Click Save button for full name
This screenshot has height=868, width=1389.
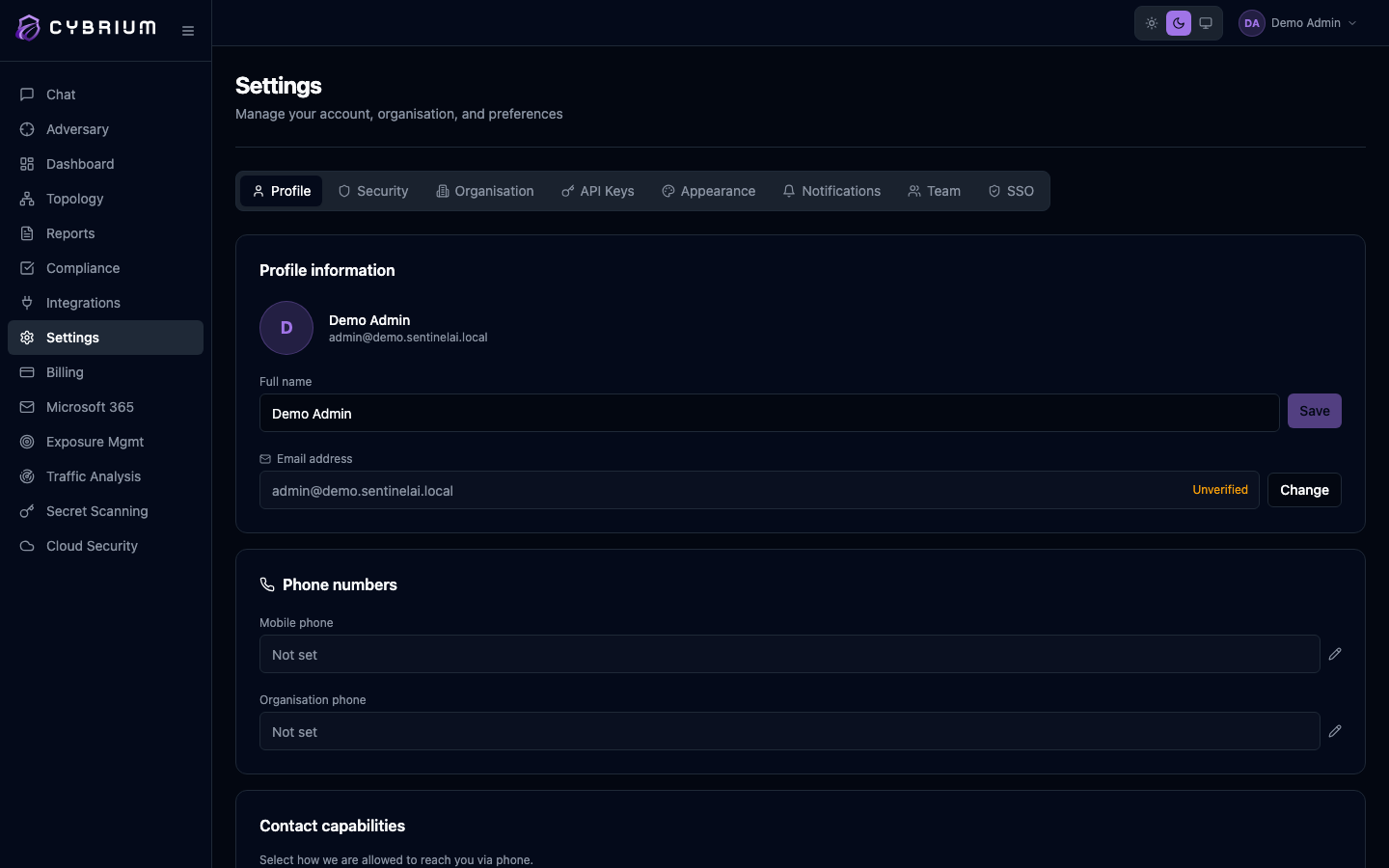[1315, 411]
